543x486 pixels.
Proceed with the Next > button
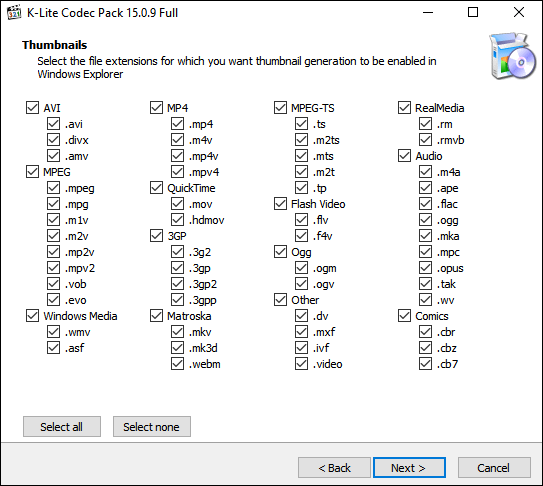409,468
